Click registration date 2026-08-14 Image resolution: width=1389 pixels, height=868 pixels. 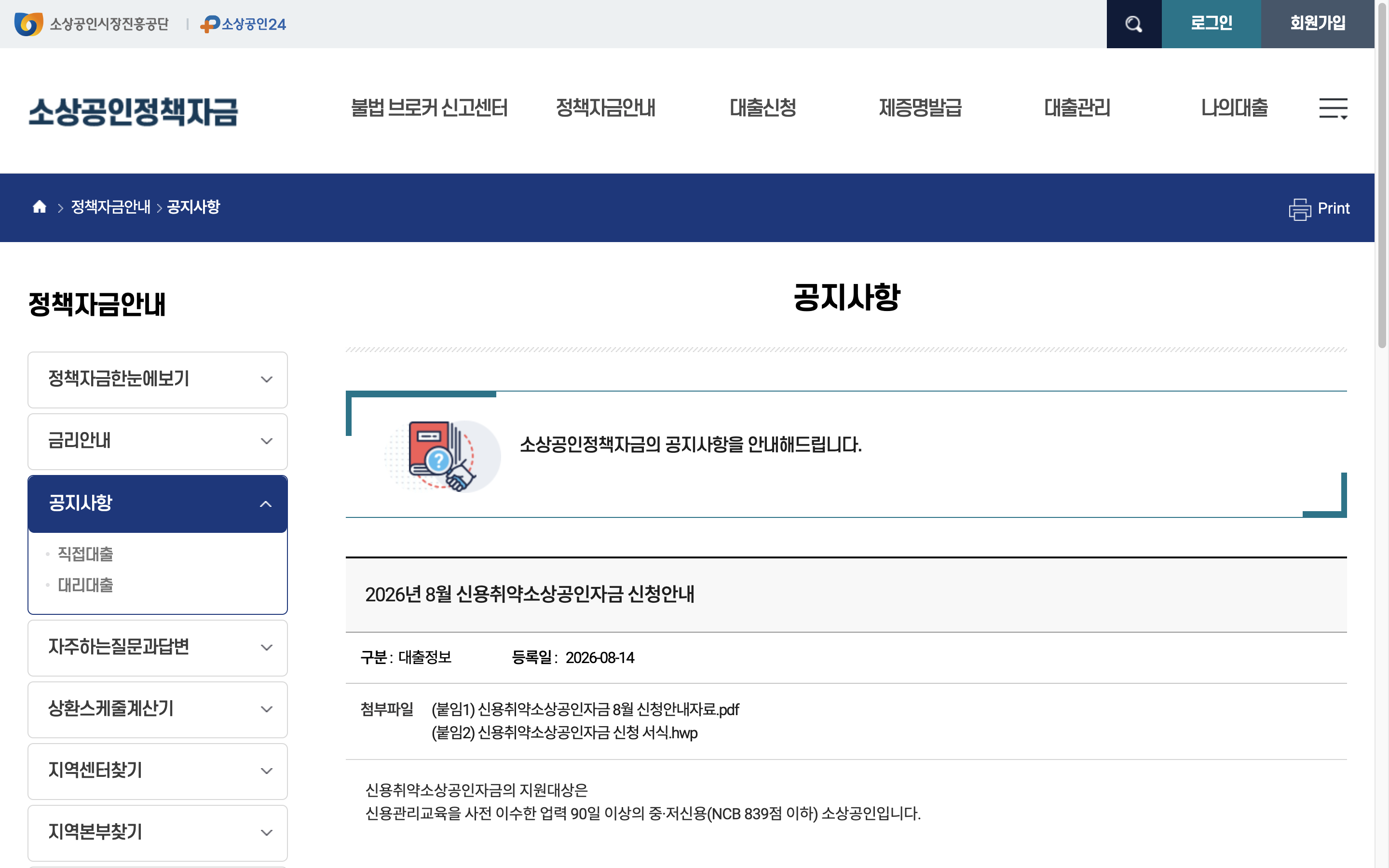tap(600, 658)
